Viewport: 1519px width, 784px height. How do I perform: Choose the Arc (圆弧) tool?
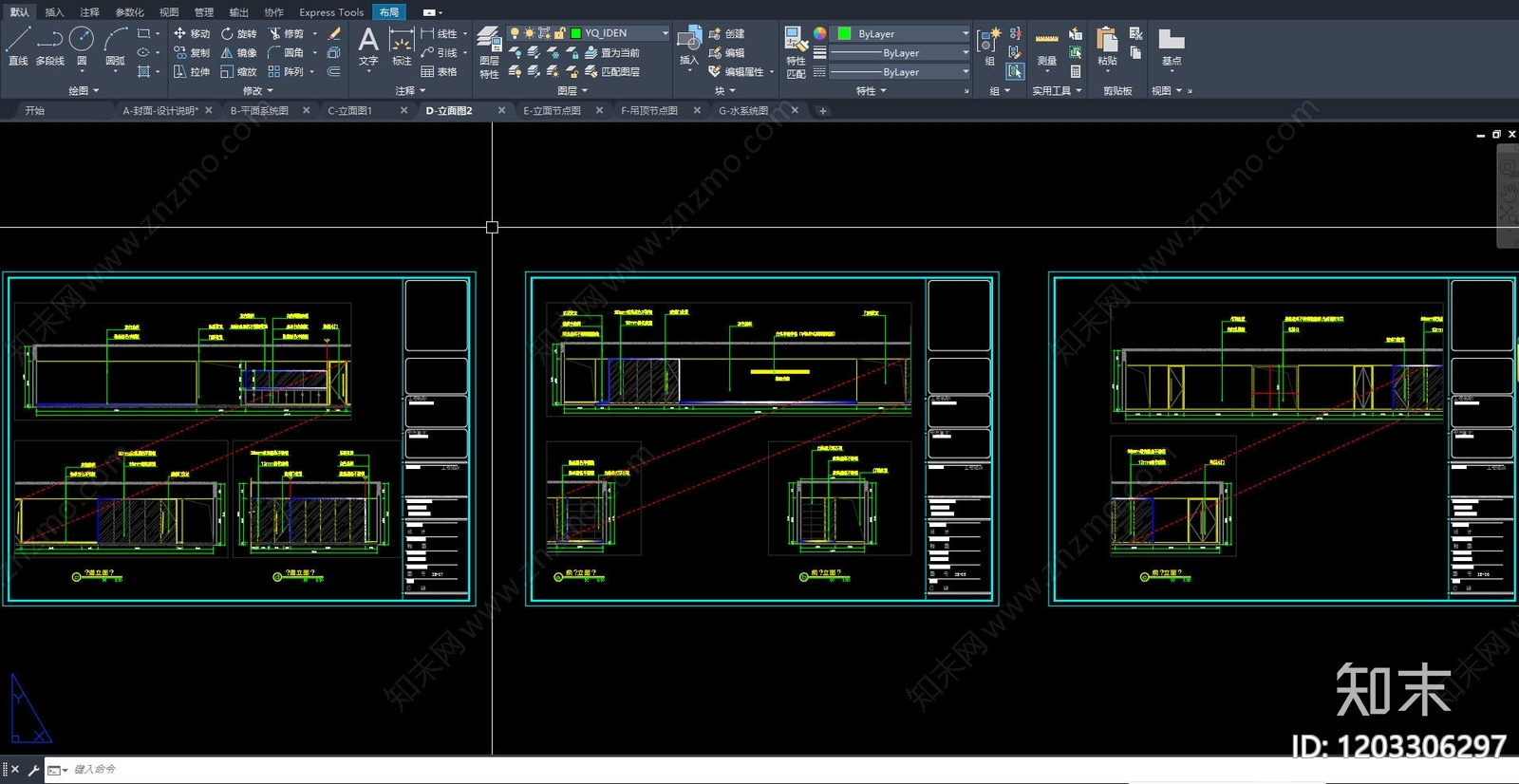click(x=116, y=46)
